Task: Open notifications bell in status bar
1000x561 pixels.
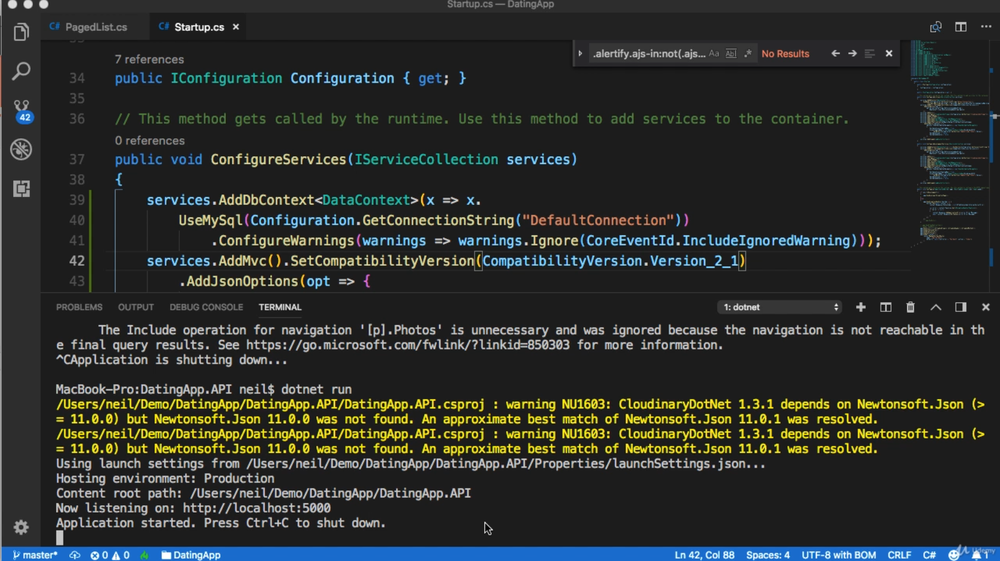Action: 979,555
